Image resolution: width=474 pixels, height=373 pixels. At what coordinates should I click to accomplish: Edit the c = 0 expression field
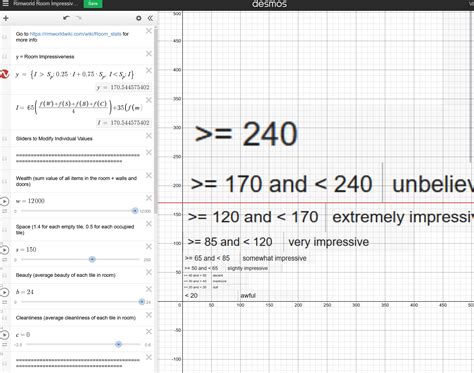pyautogui.click(x=23, y=334)
